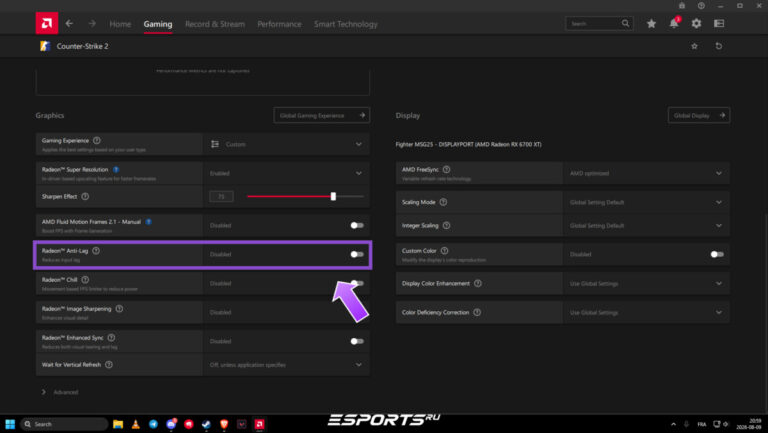This screenshot has height=433, width=768.
Task: Open Radeon Super Resolution info icon
Action: pos(116,169)
